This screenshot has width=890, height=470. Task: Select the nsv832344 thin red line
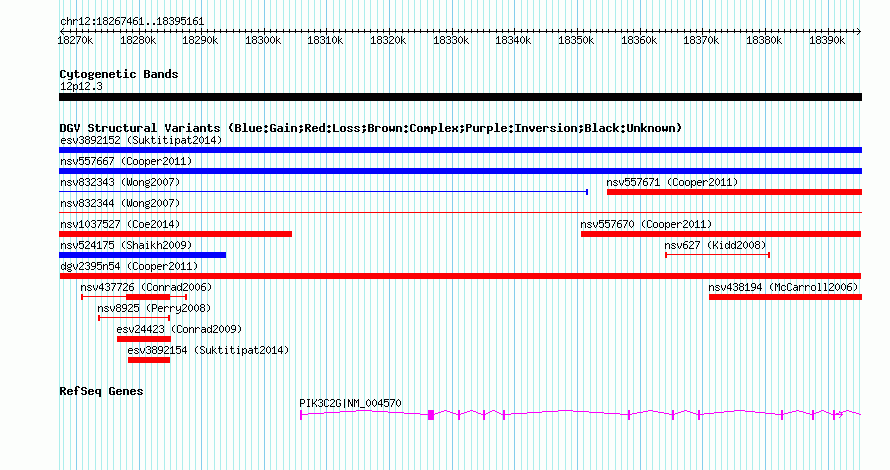pyautogui.click(x=460, y=213)
